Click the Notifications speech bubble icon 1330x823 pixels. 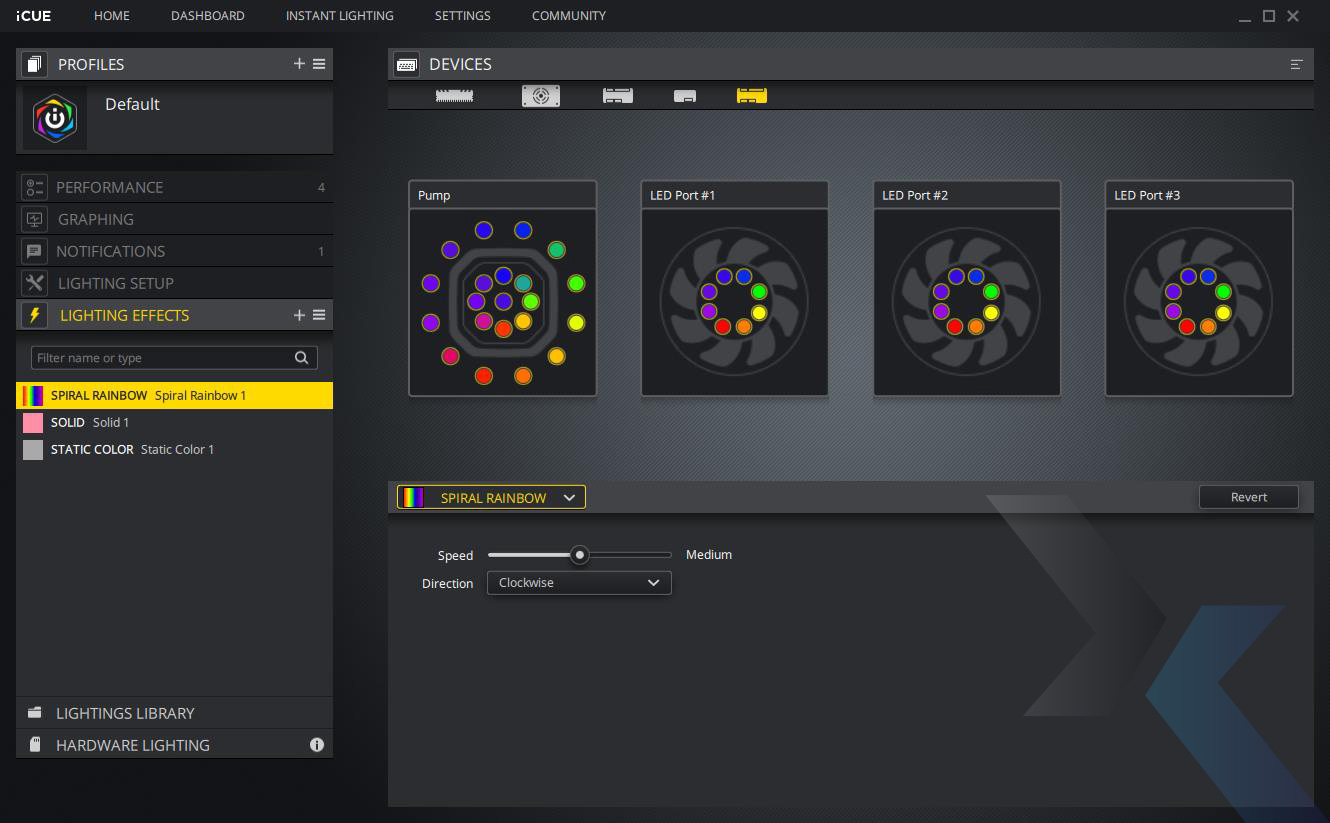coord(35,251)
